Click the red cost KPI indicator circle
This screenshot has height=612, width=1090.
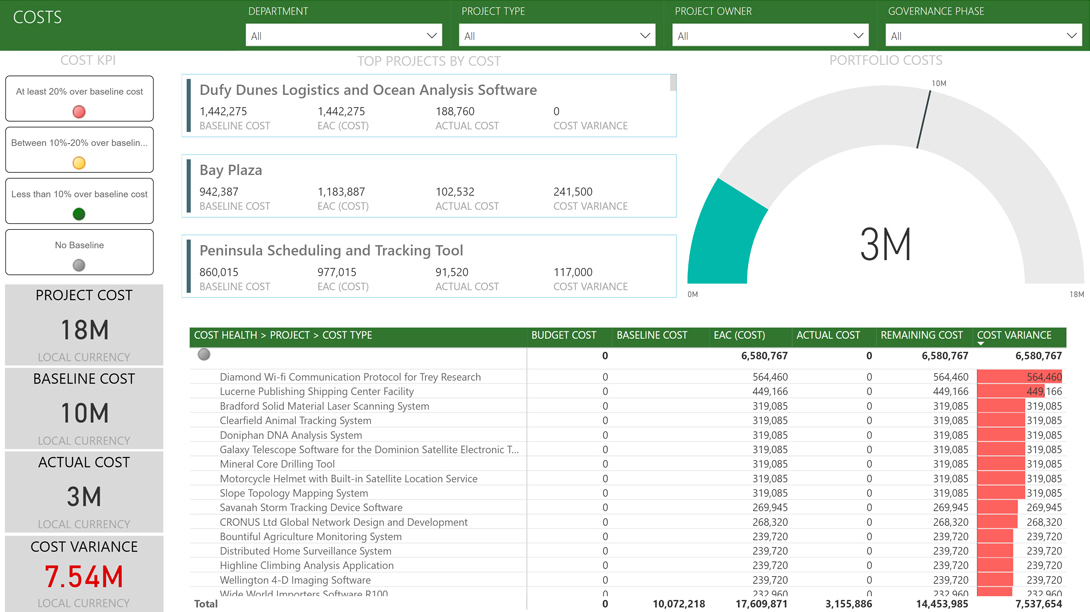[79, 112]
